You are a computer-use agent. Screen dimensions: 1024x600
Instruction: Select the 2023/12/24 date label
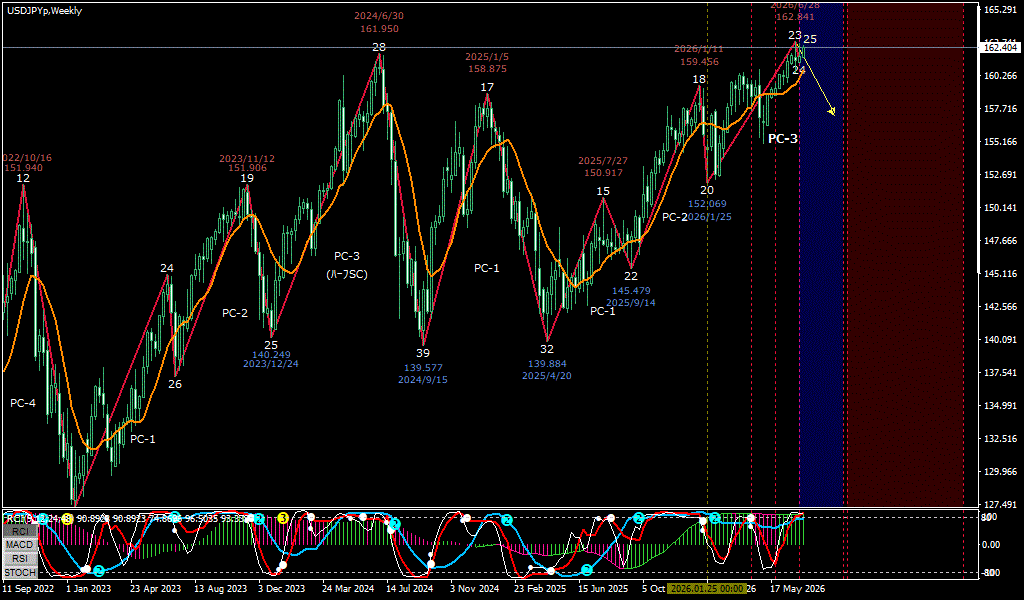pos(271,364)
